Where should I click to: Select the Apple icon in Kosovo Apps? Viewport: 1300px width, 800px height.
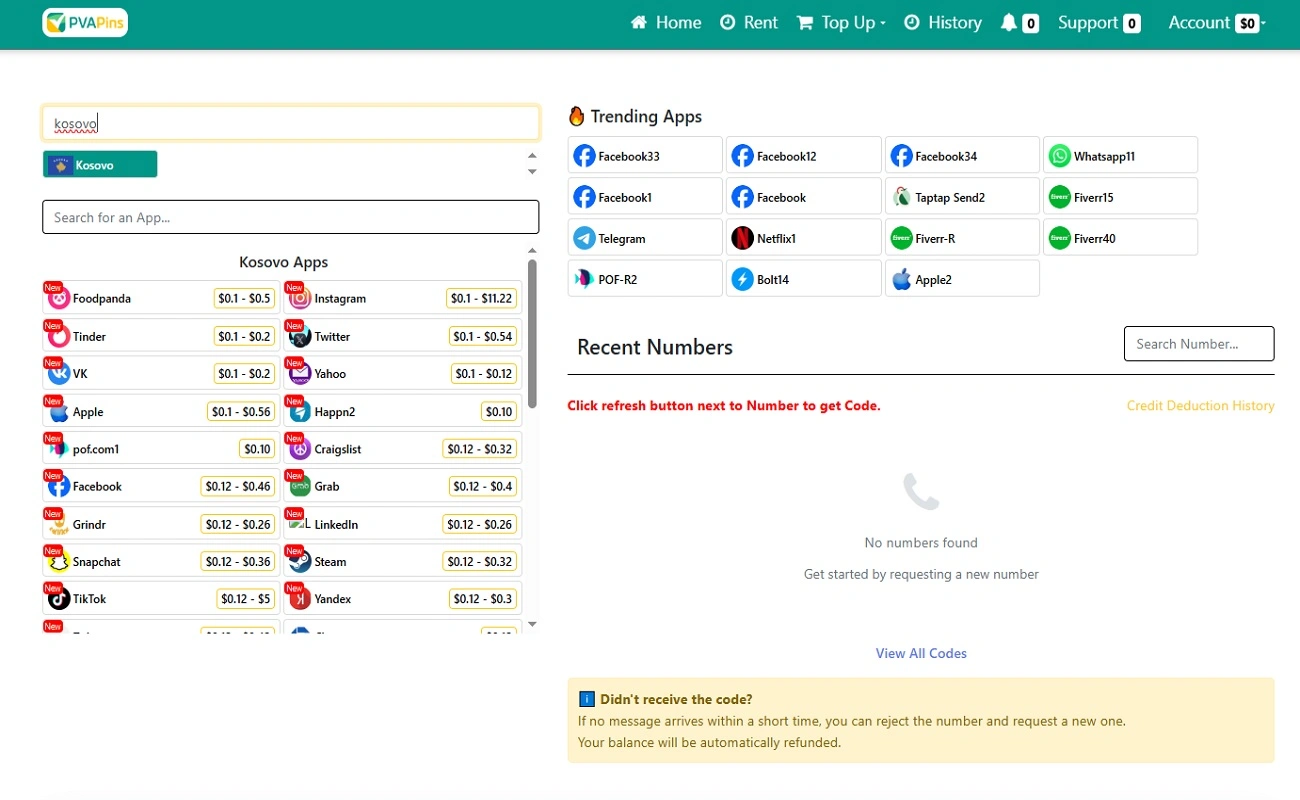(59, 411)
